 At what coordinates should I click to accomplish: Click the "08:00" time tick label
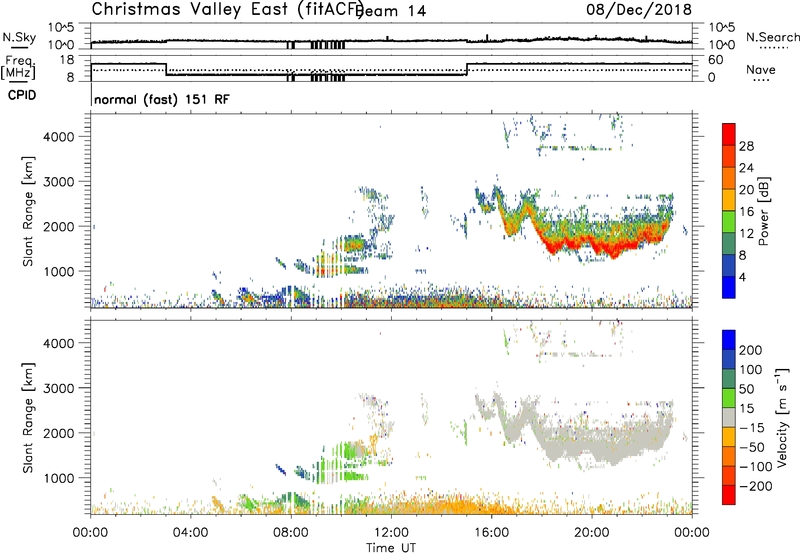point(291,533)
